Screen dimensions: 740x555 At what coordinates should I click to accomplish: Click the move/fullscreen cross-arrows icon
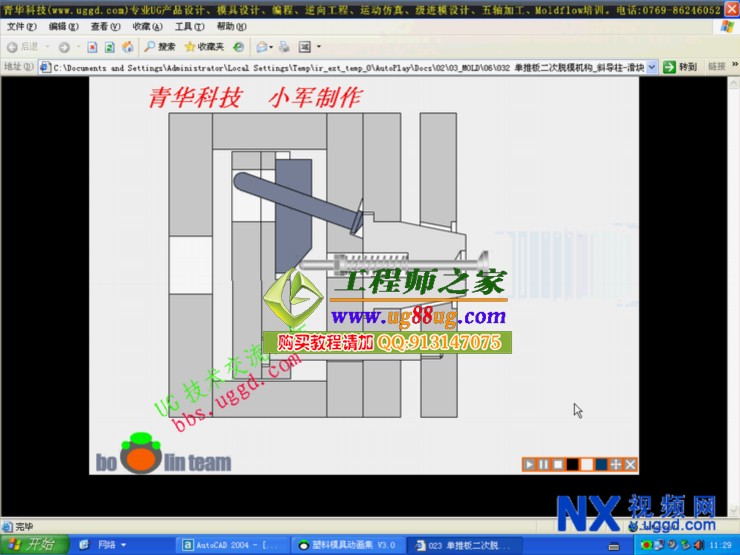615,465
